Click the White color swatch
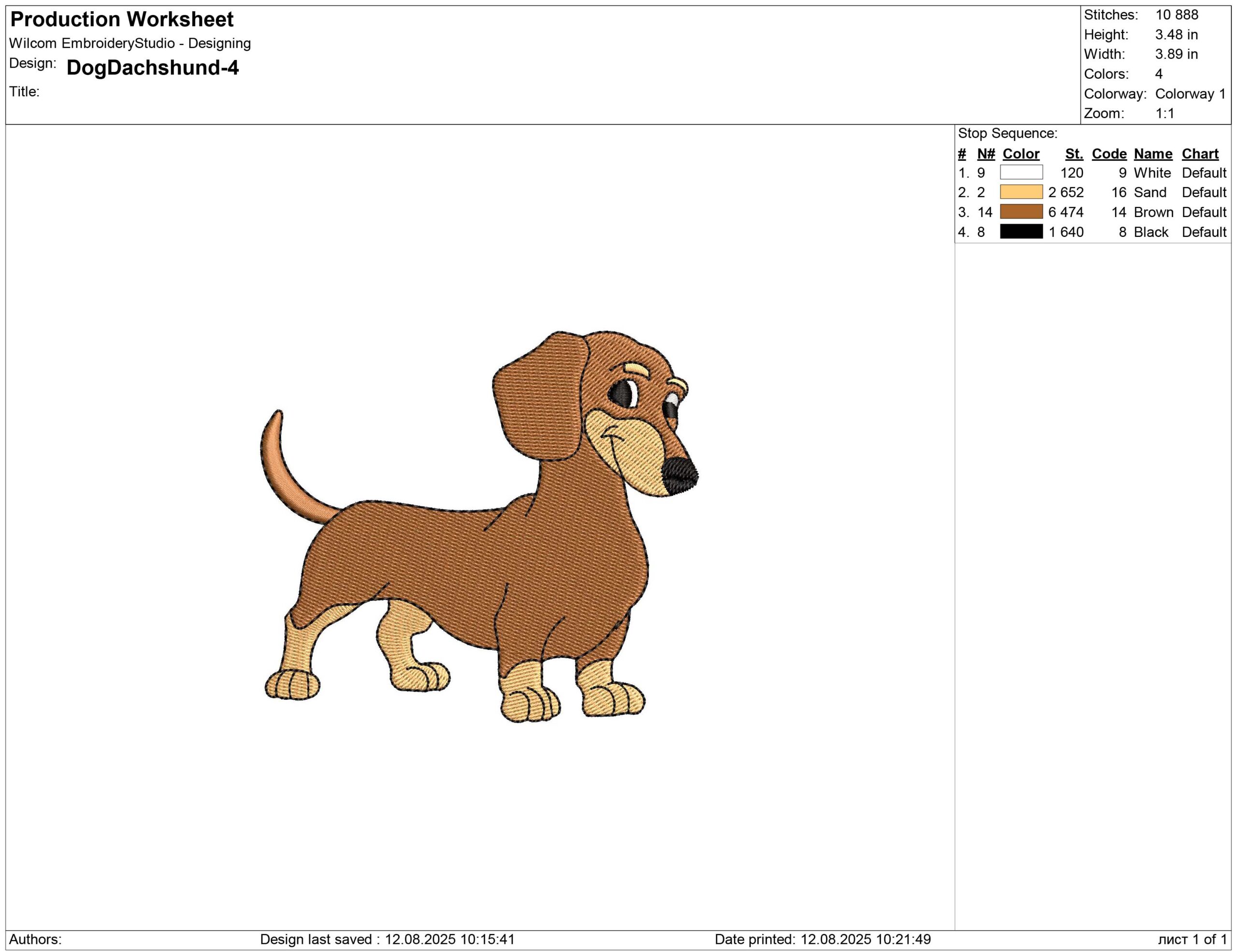The height and width of the screenshot is (952, 1237). [1021, 172]
